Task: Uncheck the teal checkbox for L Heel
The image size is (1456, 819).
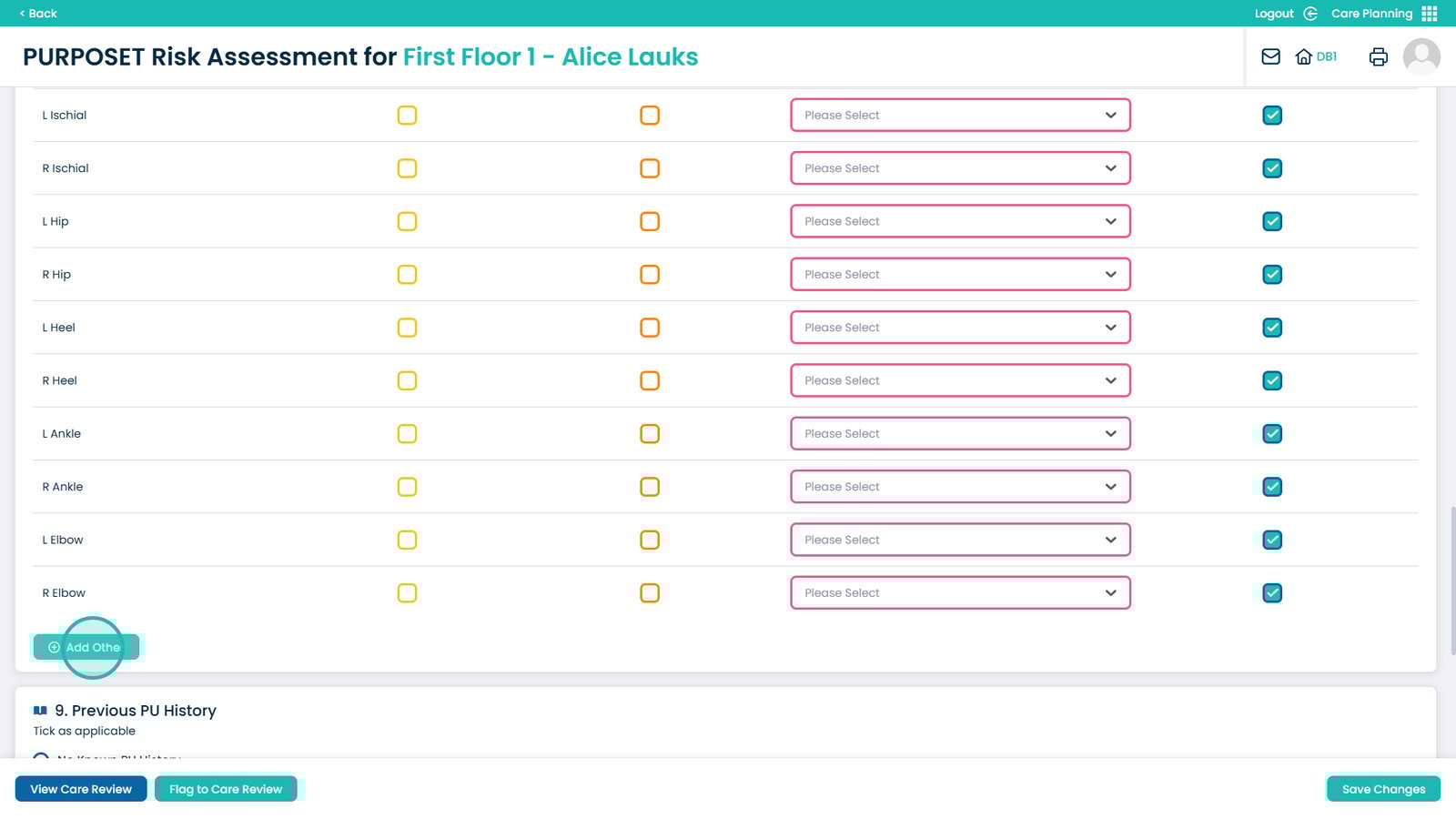Action: tap(1272, 328)
